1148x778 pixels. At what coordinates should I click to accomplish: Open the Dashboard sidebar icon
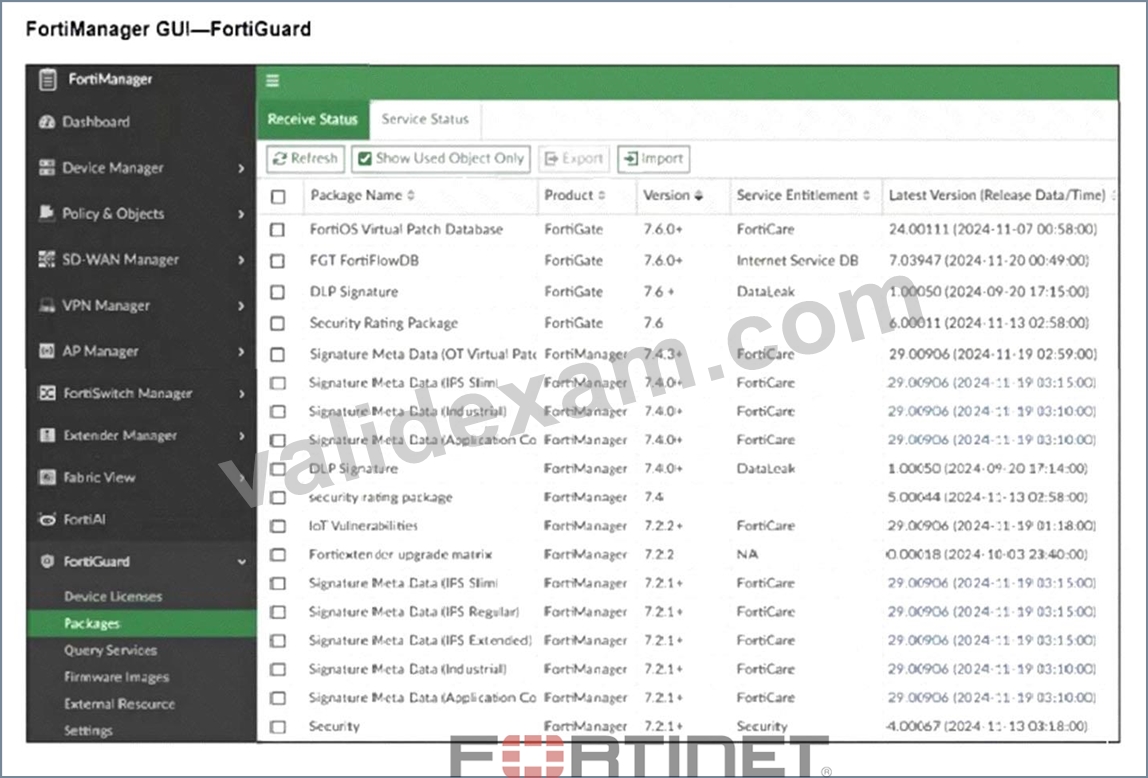(x=47, y=122)
